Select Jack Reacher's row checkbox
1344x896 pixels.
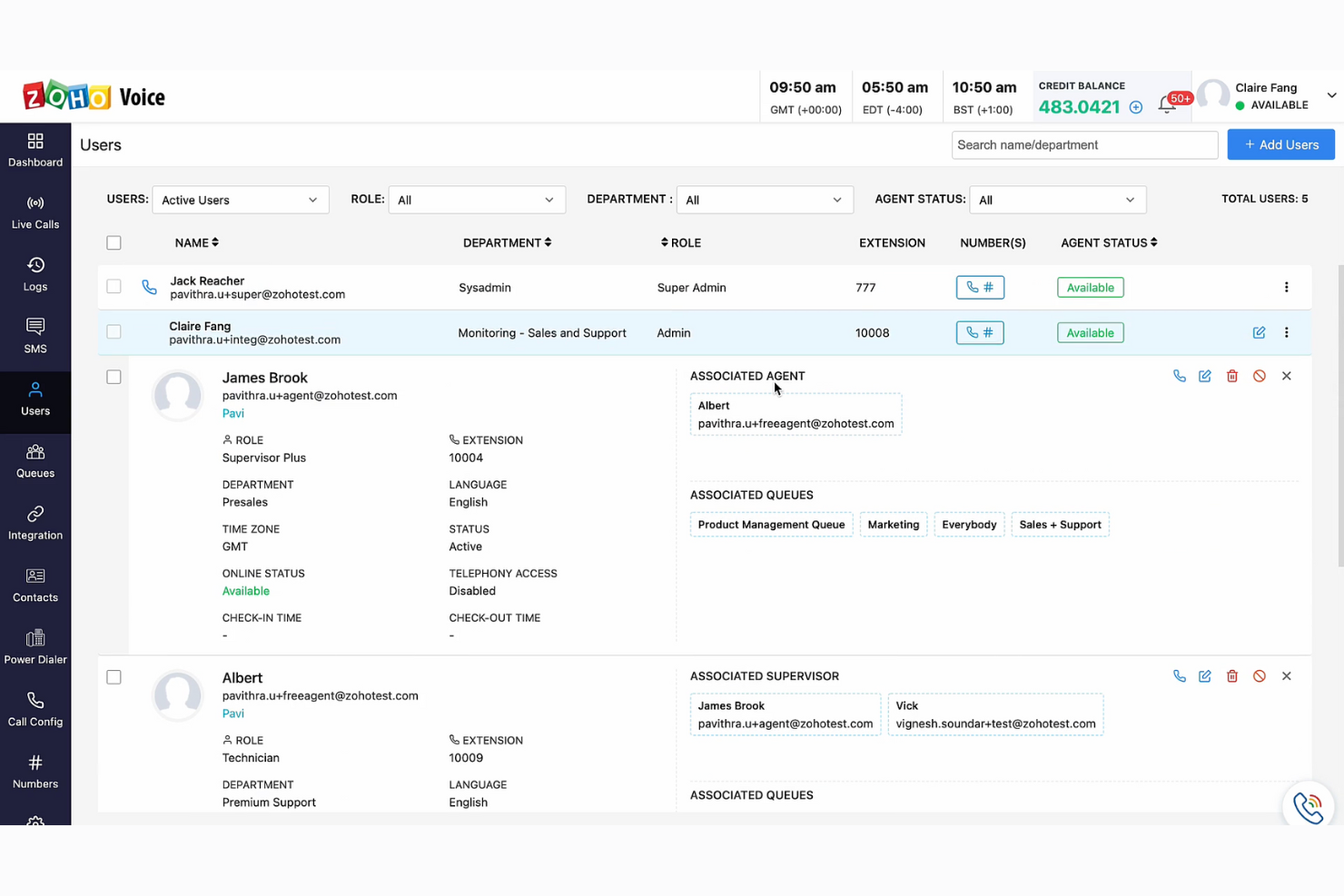tap(114, 286)
